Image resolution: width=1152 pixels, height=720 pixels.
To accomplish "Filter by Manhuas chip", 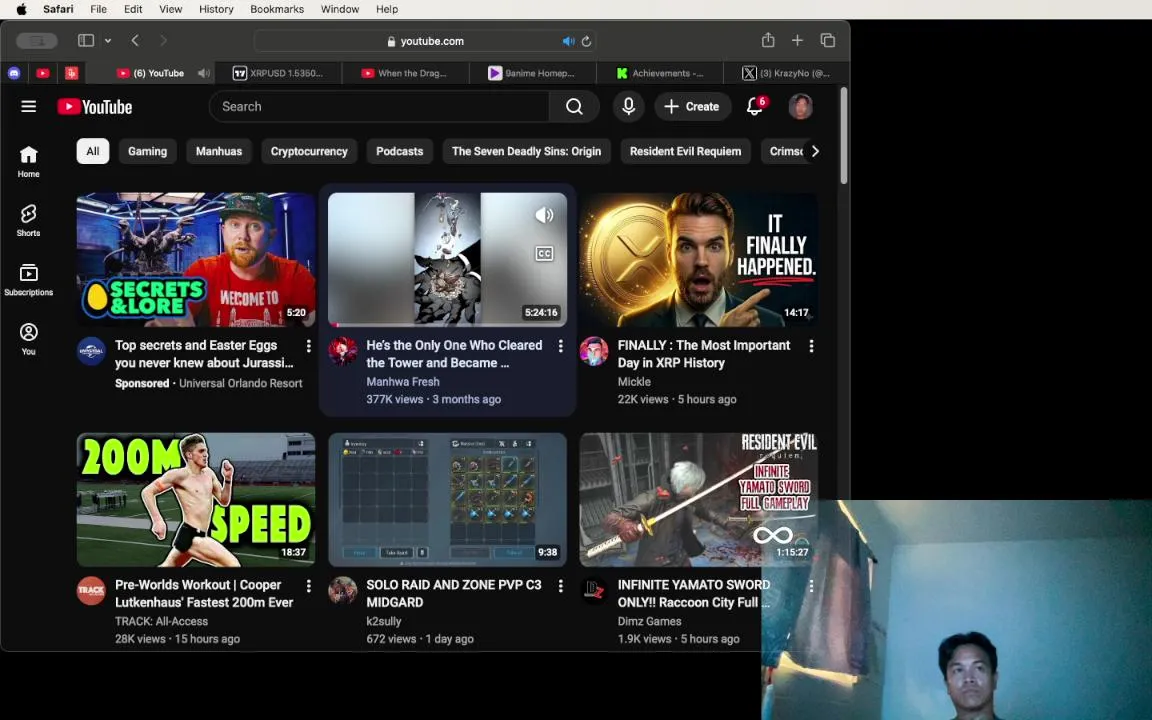I will 219,151.
